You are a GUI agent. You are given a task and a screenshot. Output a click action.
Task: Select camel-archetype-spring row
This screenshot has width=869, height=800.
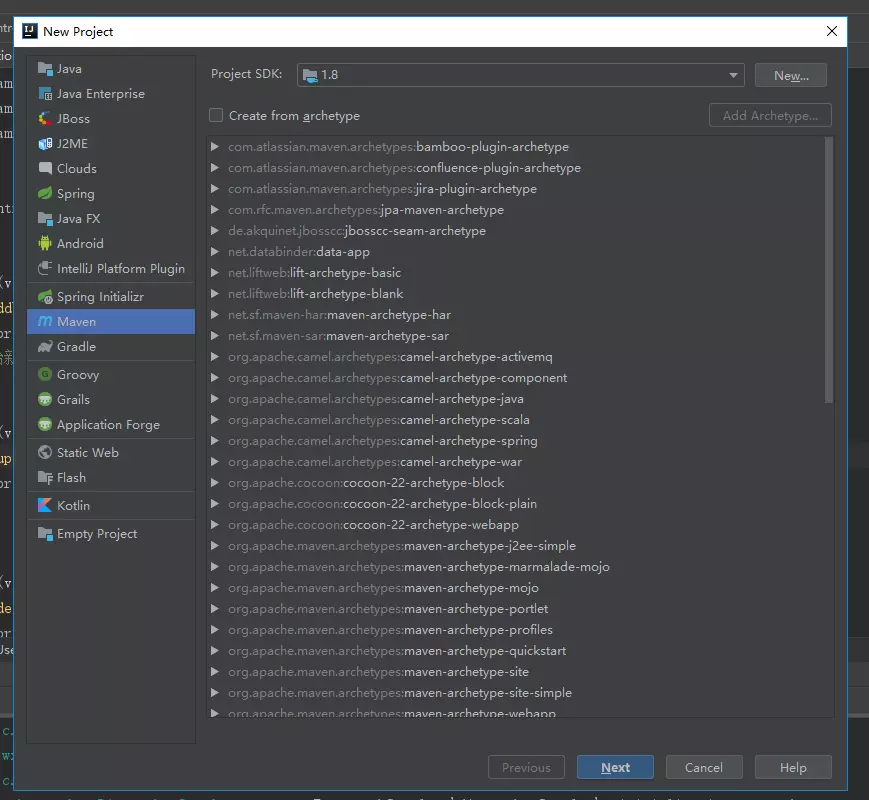coord(517,441)
